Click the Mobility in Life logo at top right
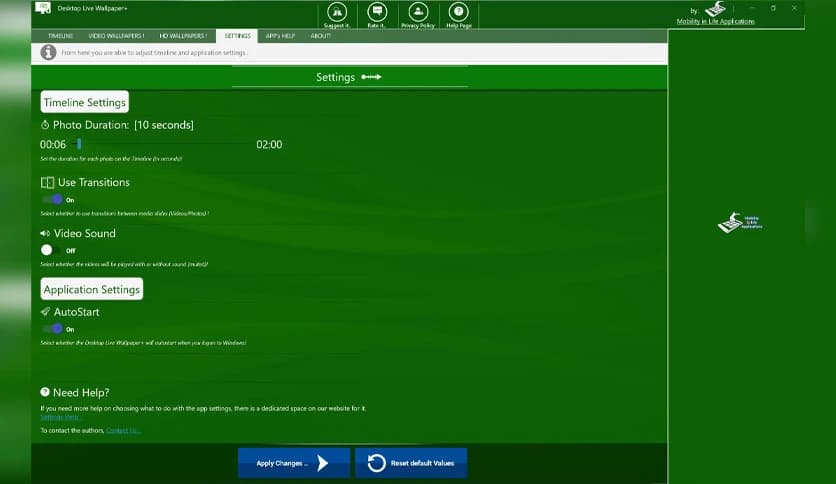Screen dimensions: 836x484 [716, 9]
